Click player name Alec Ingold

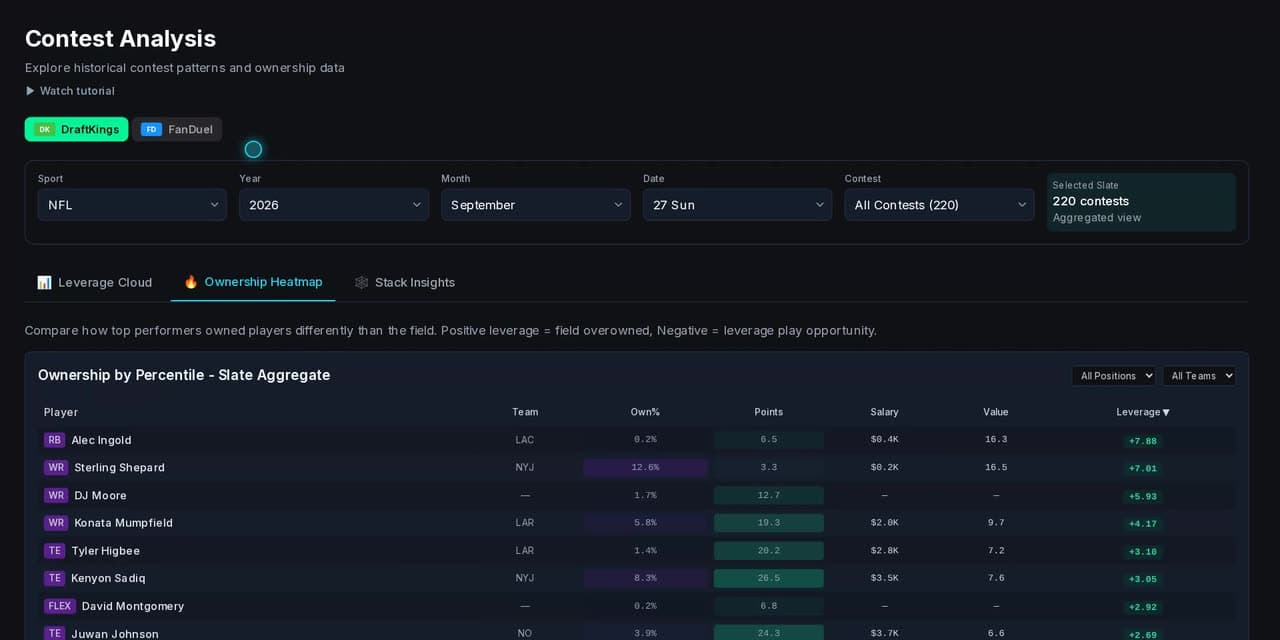click(101, 440)
